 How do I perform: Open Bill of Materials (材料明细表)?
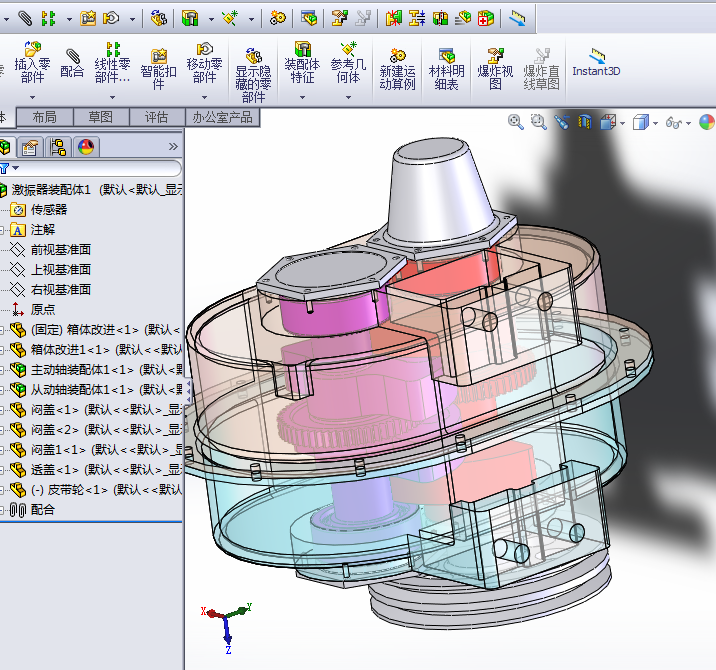[446, 69]
